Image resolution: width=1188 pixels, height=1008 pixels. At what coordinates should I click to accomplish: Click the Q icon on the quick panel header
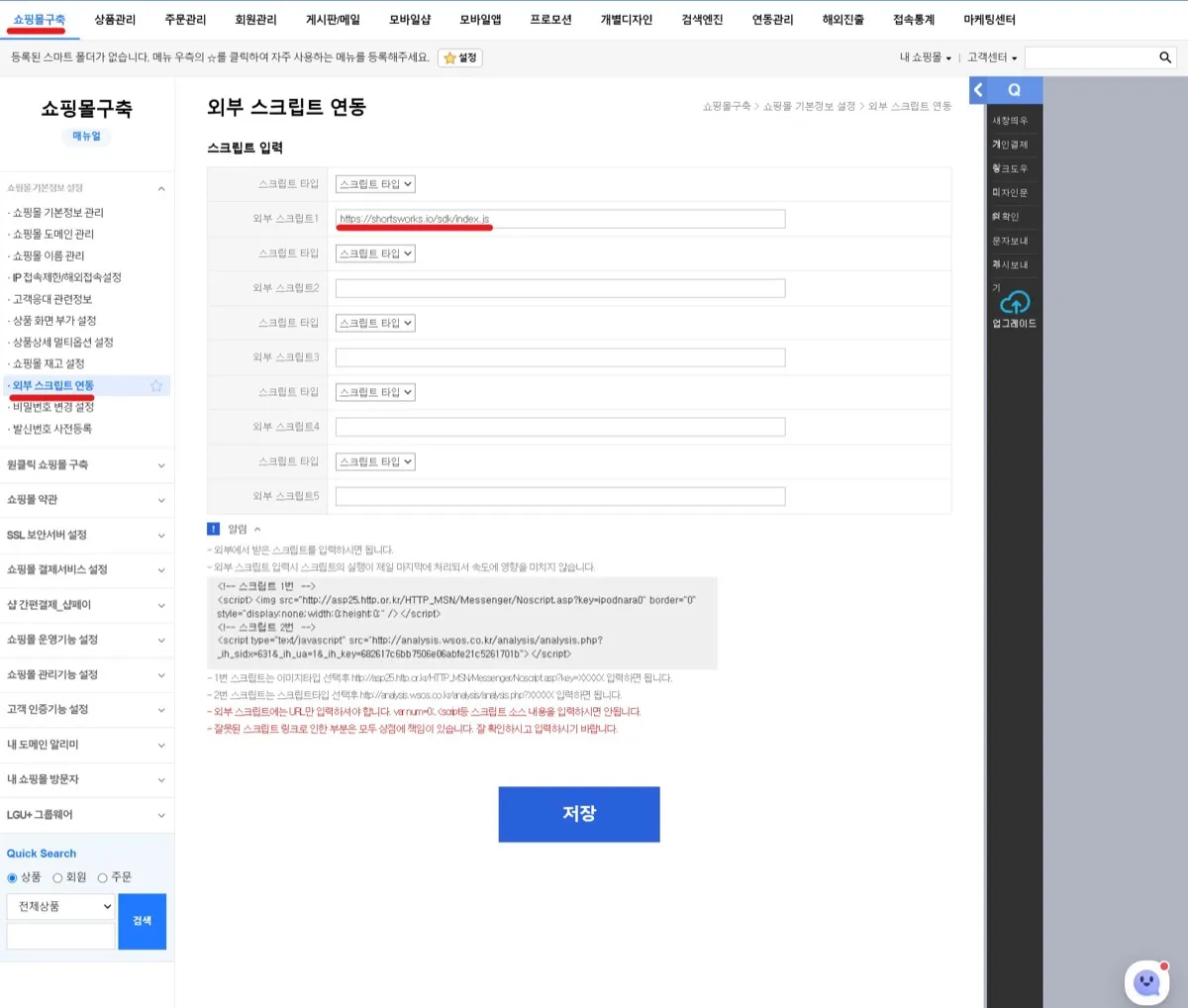click(1014, 90)
